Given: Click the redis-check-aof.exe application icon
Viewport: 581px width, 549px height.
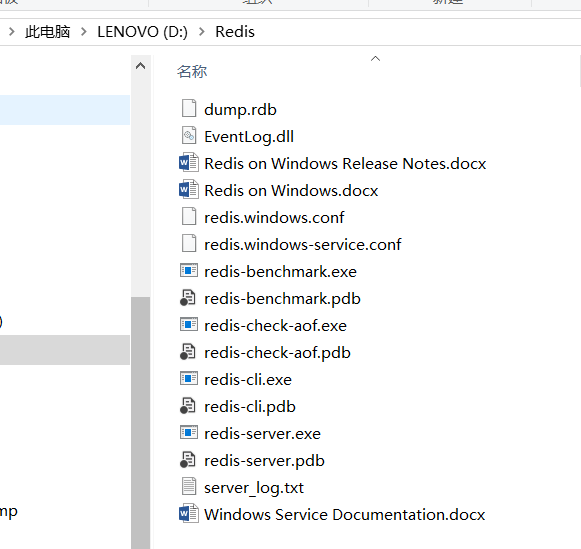Looking at the screenshot, I should [x=189, y=325].
